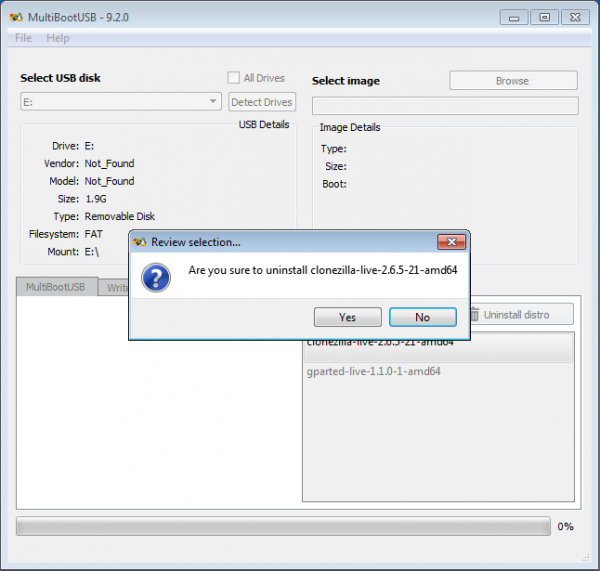
Task: Open the File menu
Action: [x=23, y=38]
